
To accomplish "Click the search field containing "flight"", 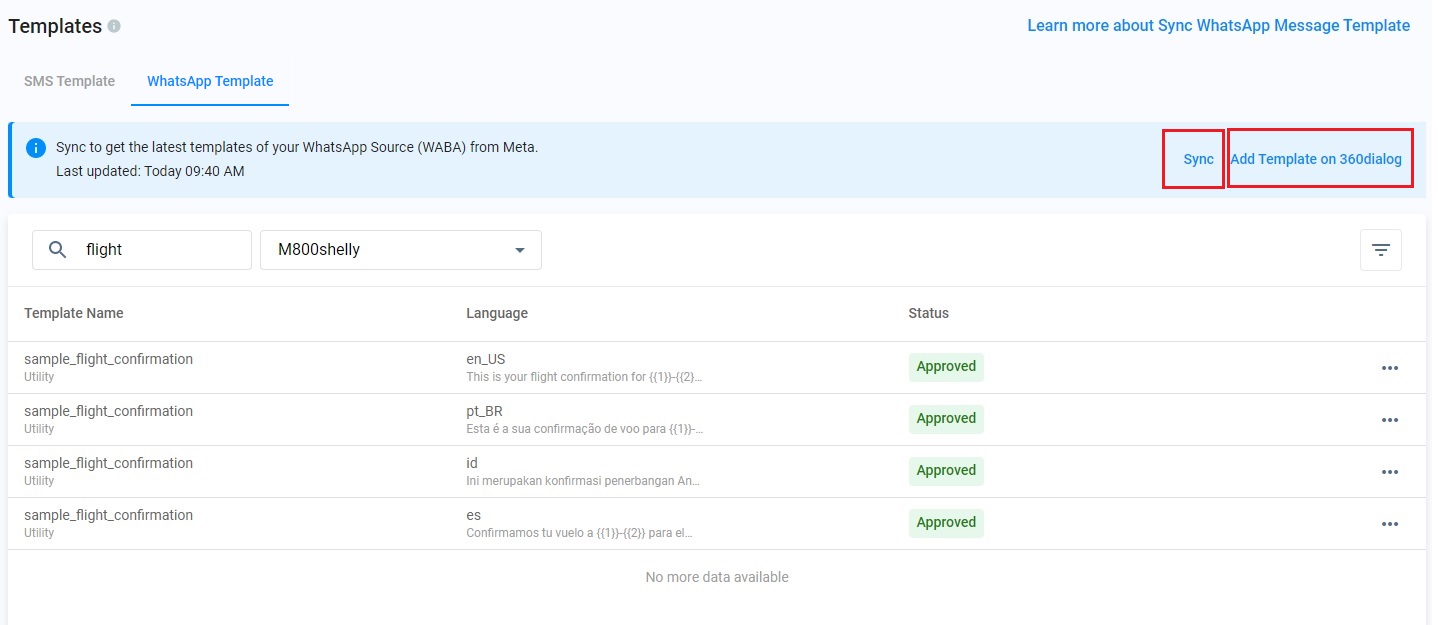I will [160, 250].
